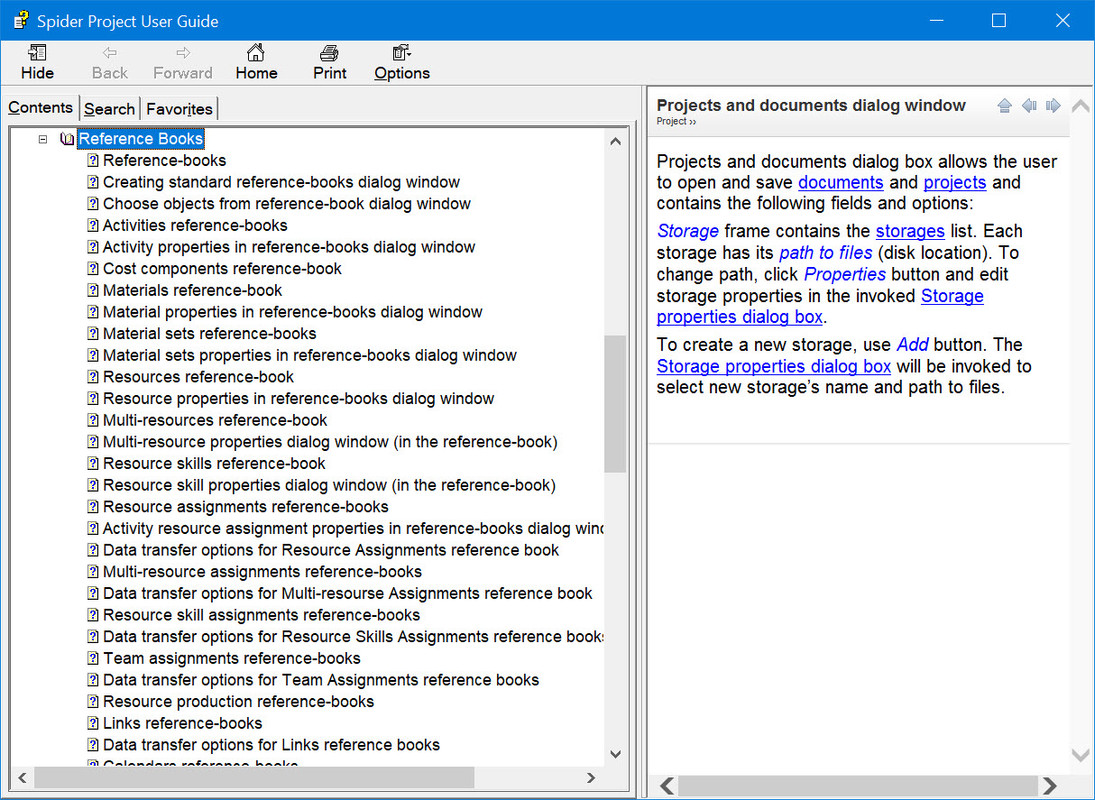Click topic pane horizontal scroll right arrow

(1050, 786)
